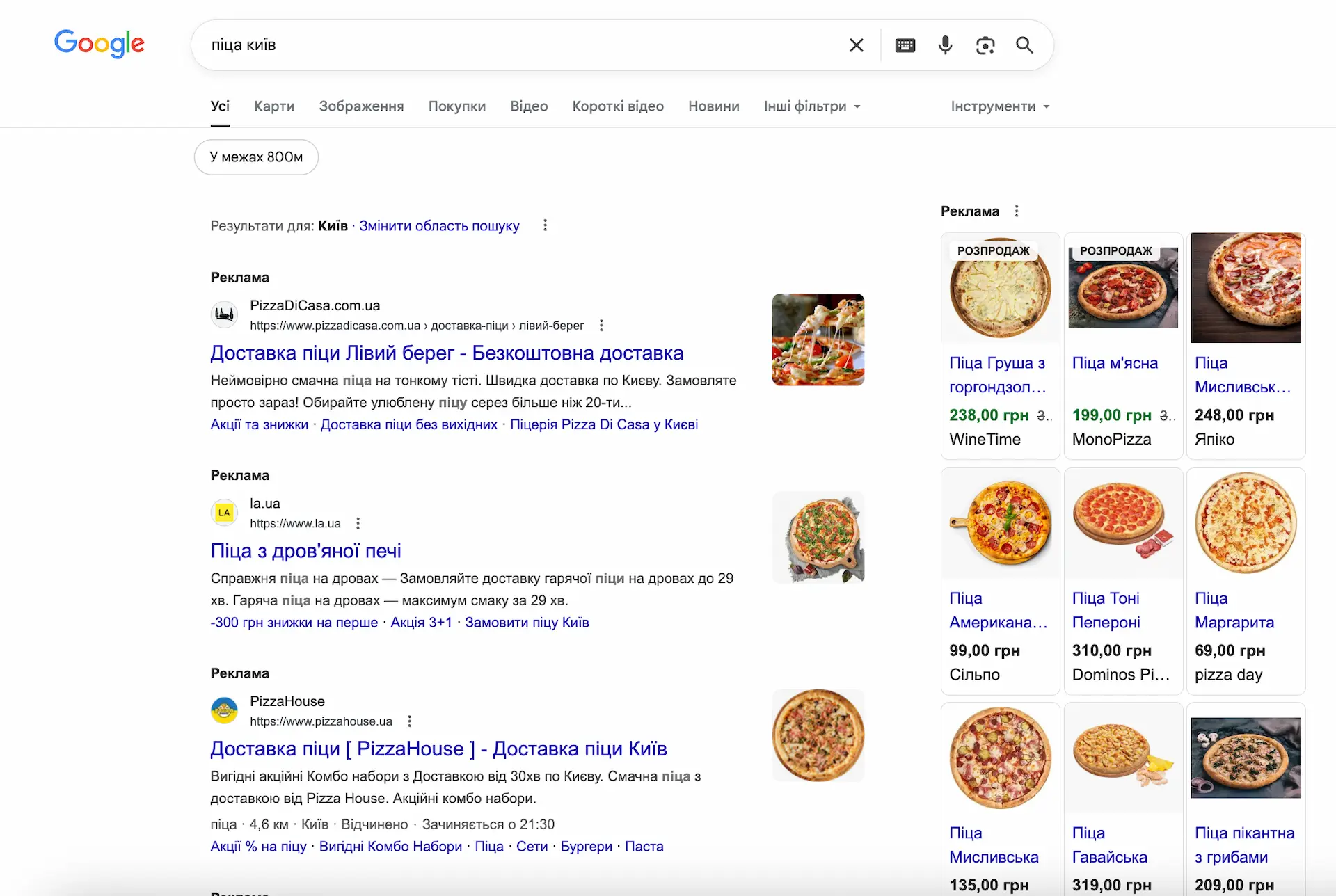
Task: Expand the Інші фільтри dropdown
Action: [812, 106]
